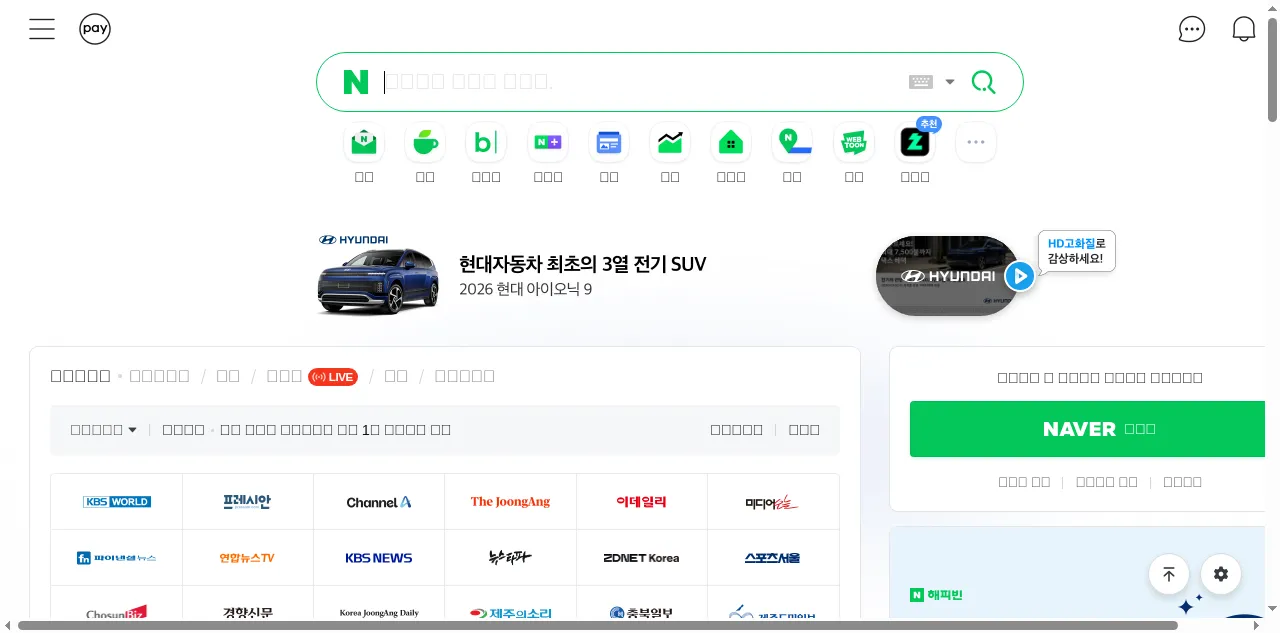Open ZDNET Korea logo
Screen dimensions: 1280x633
pyautogui.click(x=642, y=558)
